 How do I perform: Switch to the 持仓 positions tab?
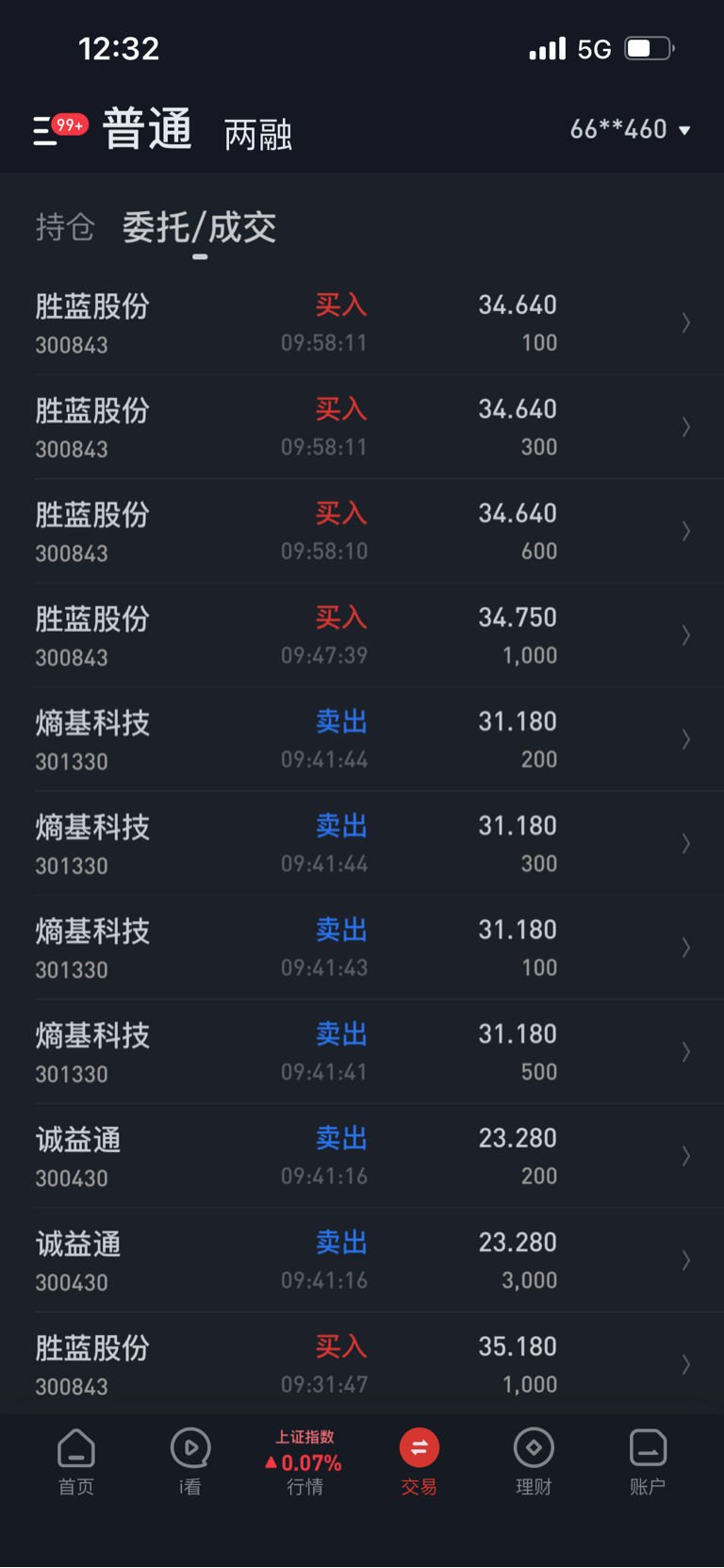point(65,227)
